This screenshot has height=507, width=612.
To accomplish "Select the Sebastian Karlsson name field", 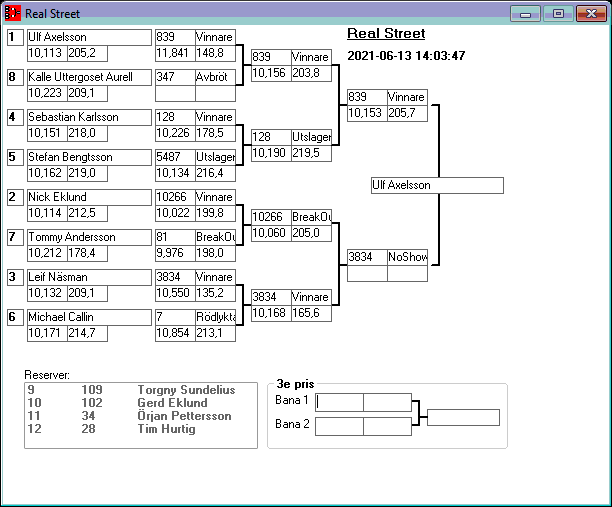I will pos(88,117).
